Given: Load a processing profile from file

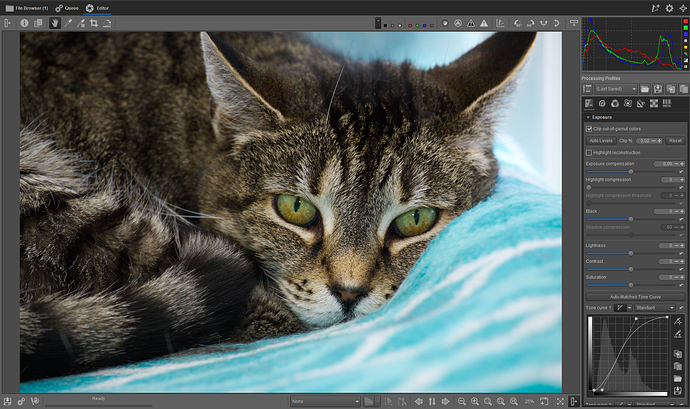Looking at the screenshot, I should tap(645, 88).
